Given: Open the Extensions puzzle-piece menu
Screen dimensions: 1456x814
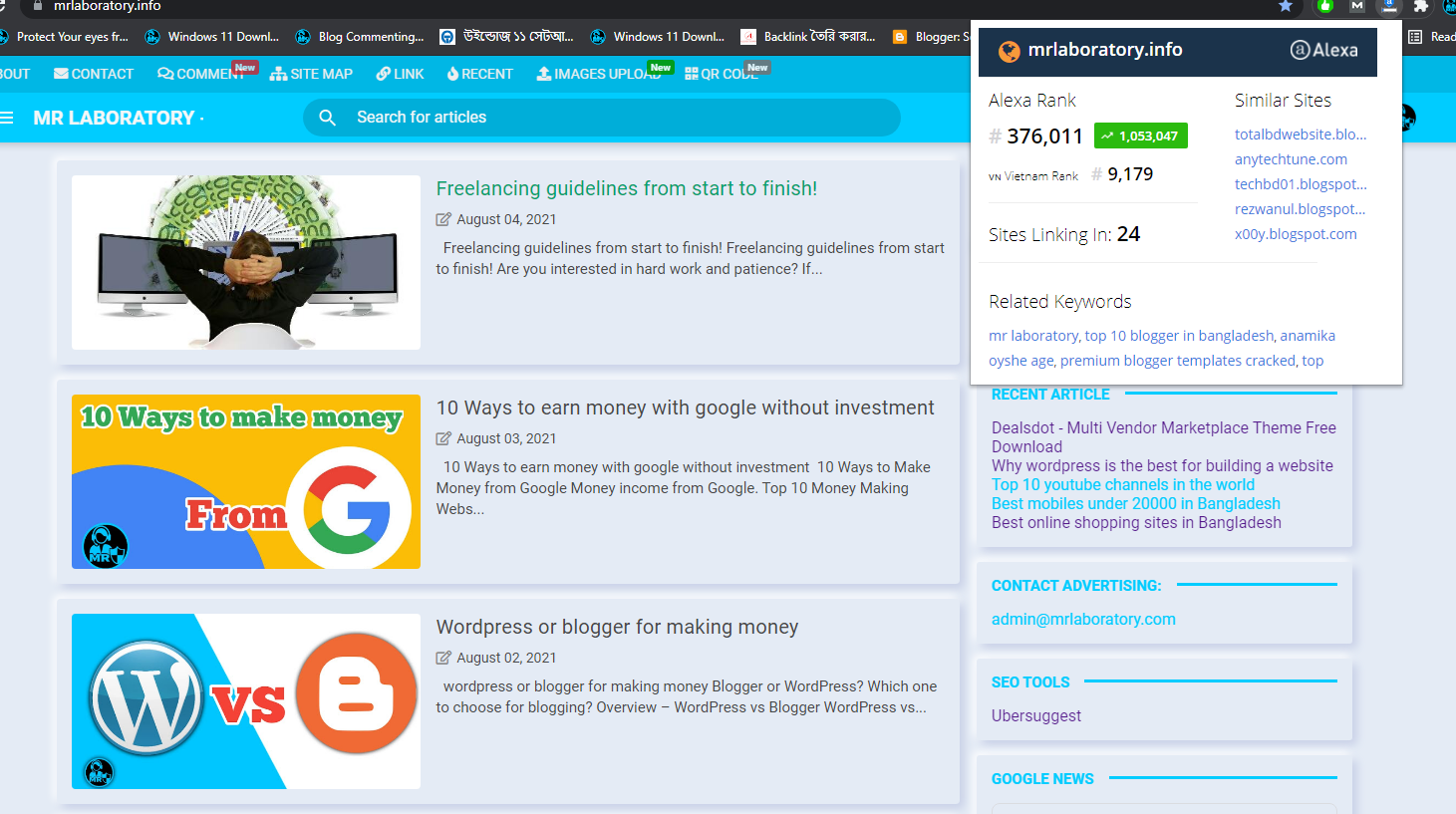Looking at the screenshot, I should point(1421,6).
